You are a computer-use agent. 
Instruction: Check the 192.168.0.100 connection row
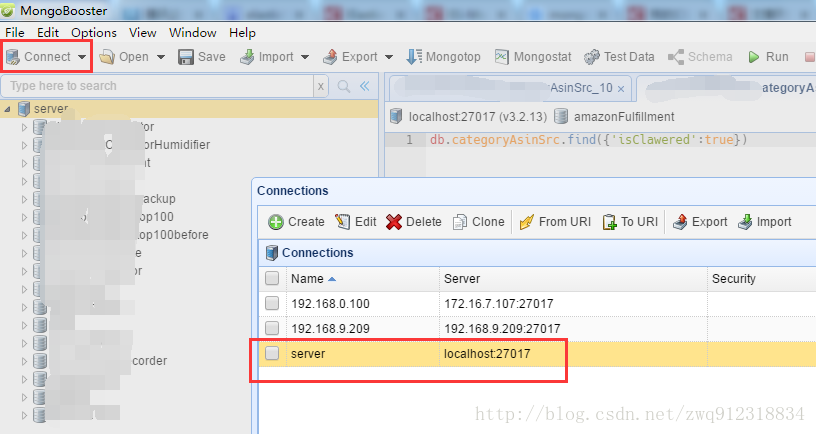[272, 303]
